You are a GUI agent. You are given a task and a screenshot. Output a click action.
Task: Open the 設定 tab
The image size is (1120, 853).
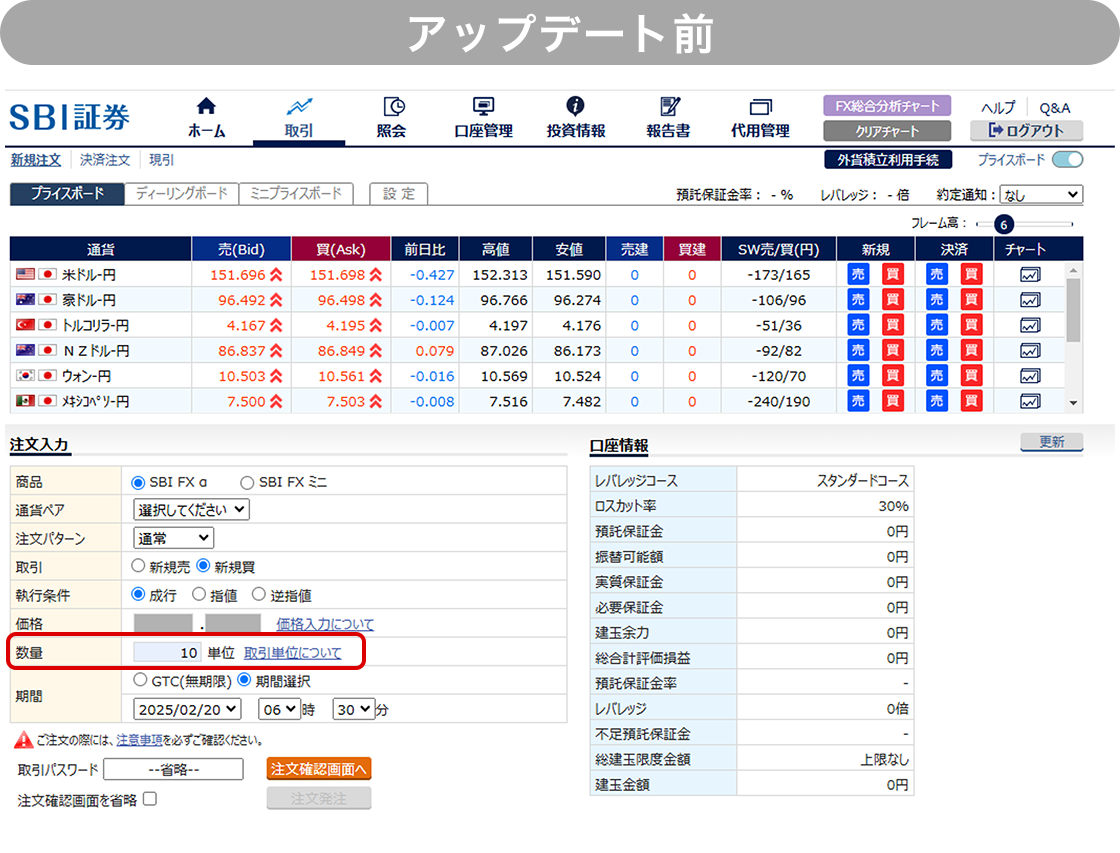[399, 194]
